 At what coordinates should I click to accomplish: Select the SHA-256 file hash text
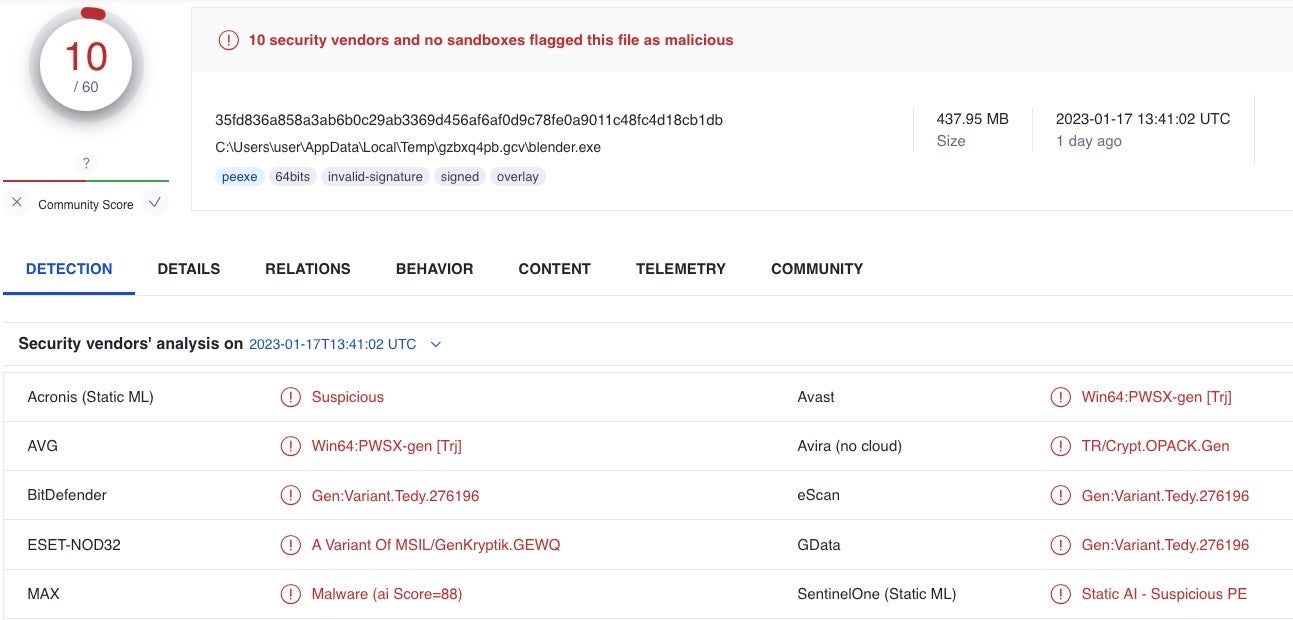pos(468,120)
